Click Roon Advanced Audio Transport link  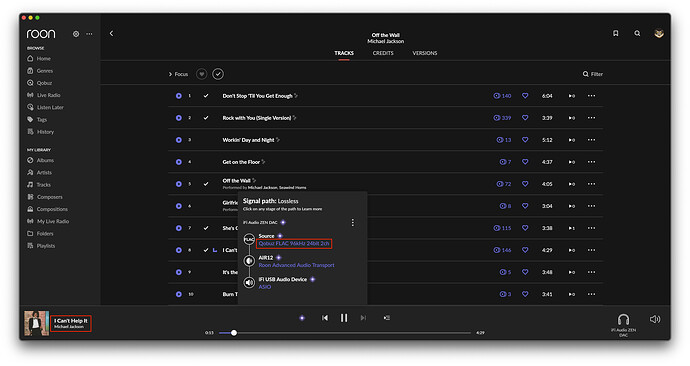pos(297,265)
